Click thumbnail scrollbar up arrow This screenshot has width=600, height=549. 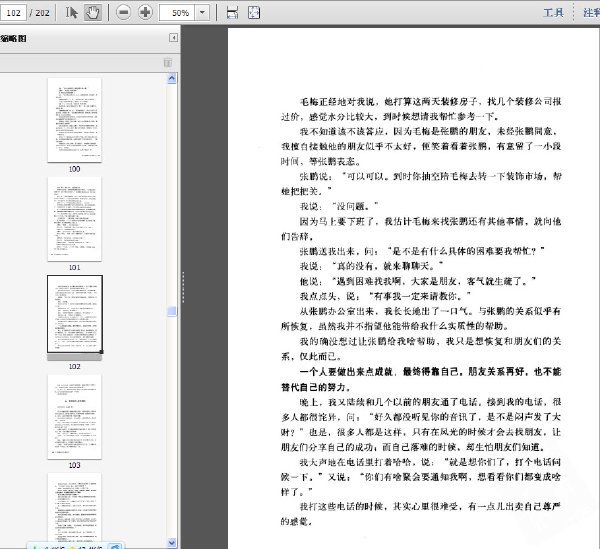point(172,78)
